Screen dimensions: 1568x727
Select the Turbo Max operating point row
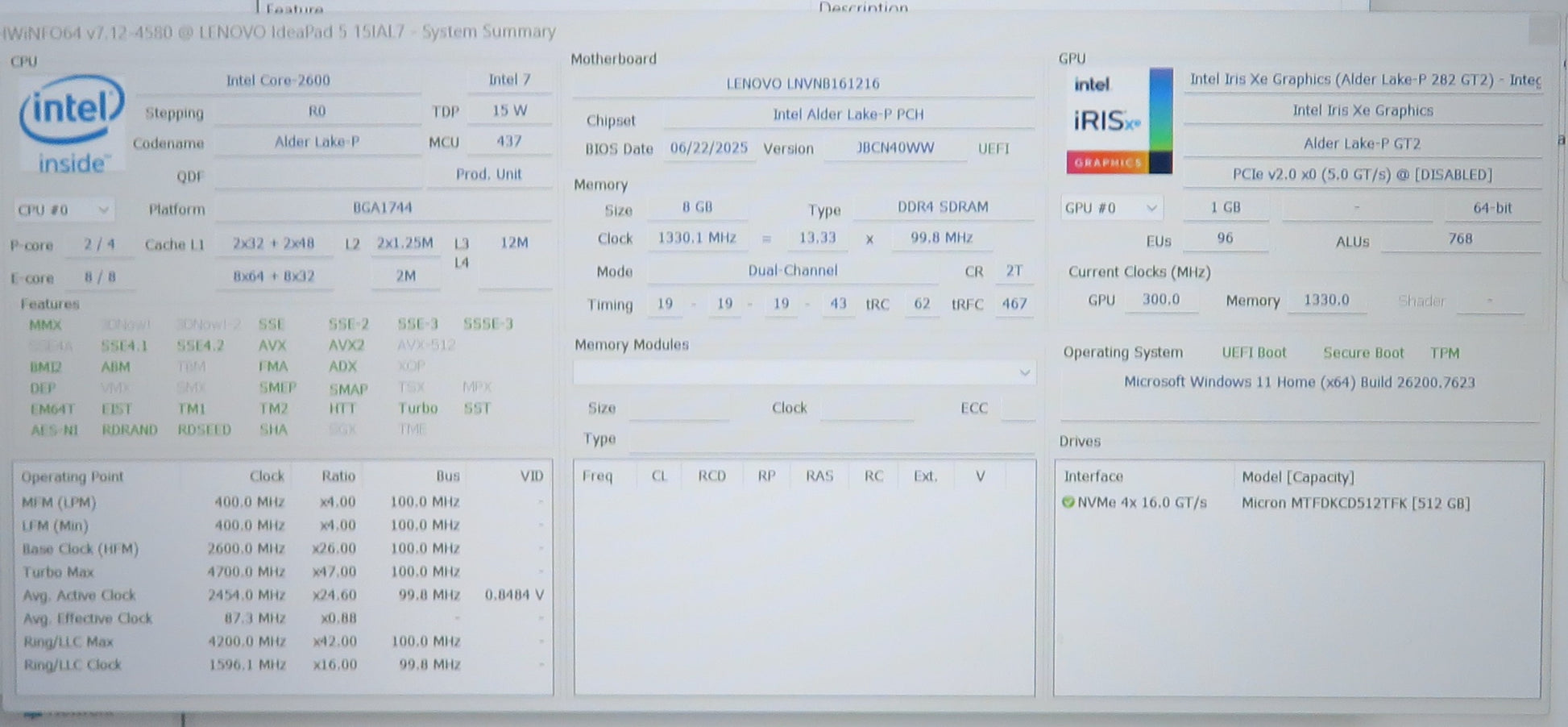[58, 572]
